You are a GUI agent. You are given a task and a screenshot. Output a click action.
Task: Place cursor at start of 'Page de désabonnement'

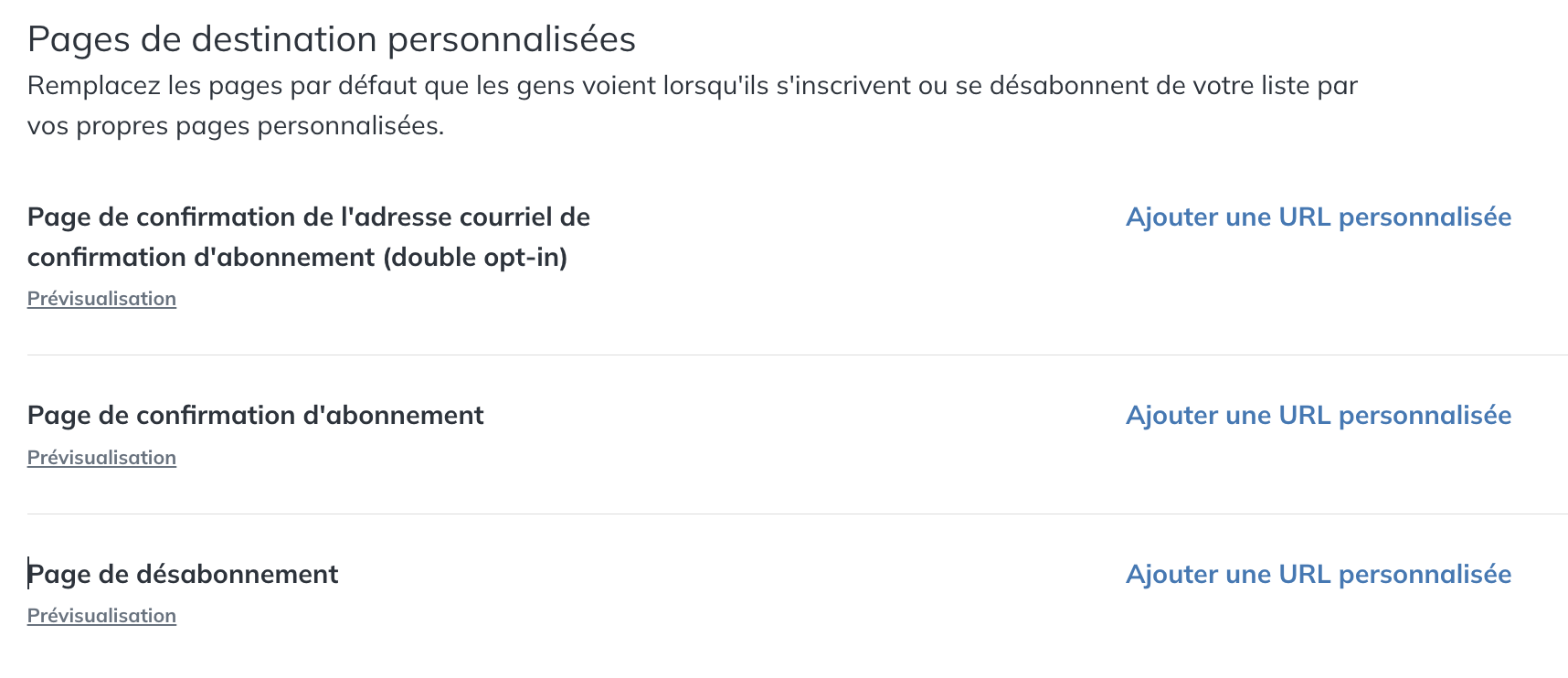[x=29, y=575]
